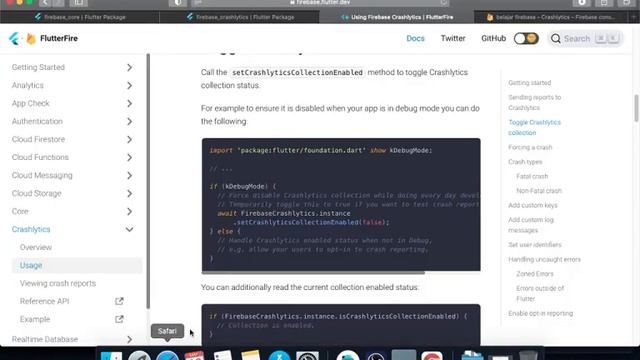Open the Example external link icon
The width and height of the screenshot is (640, 360).
click(119, 319)
